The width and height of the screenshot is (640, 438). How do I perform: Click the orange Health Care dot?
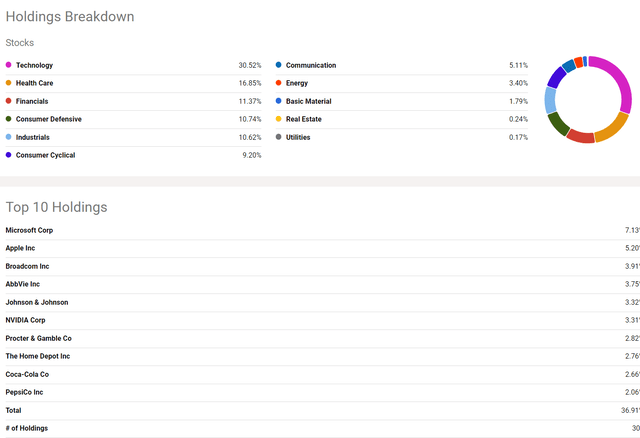coord(8,83)
